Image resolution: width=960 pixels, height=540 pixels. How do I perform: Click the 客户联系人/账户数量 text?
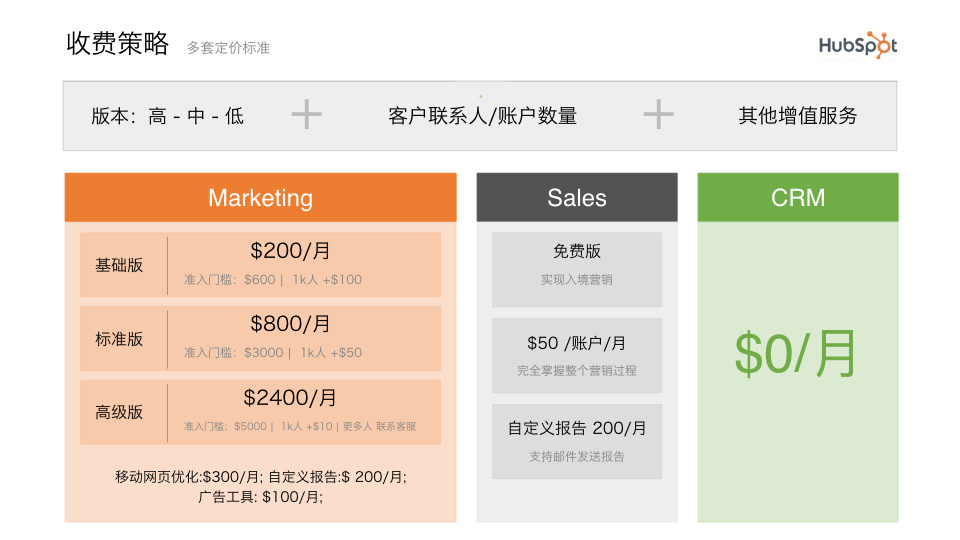click(482, 116)
